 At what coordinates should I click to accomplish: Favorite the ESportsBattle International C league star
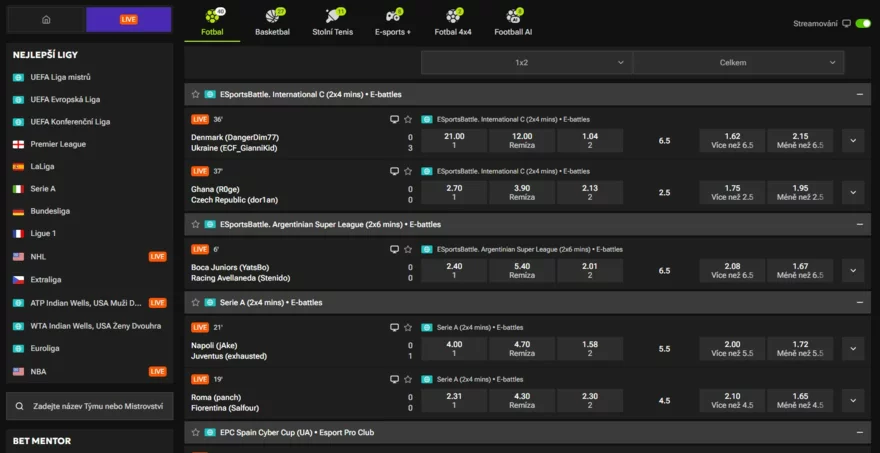195,94
